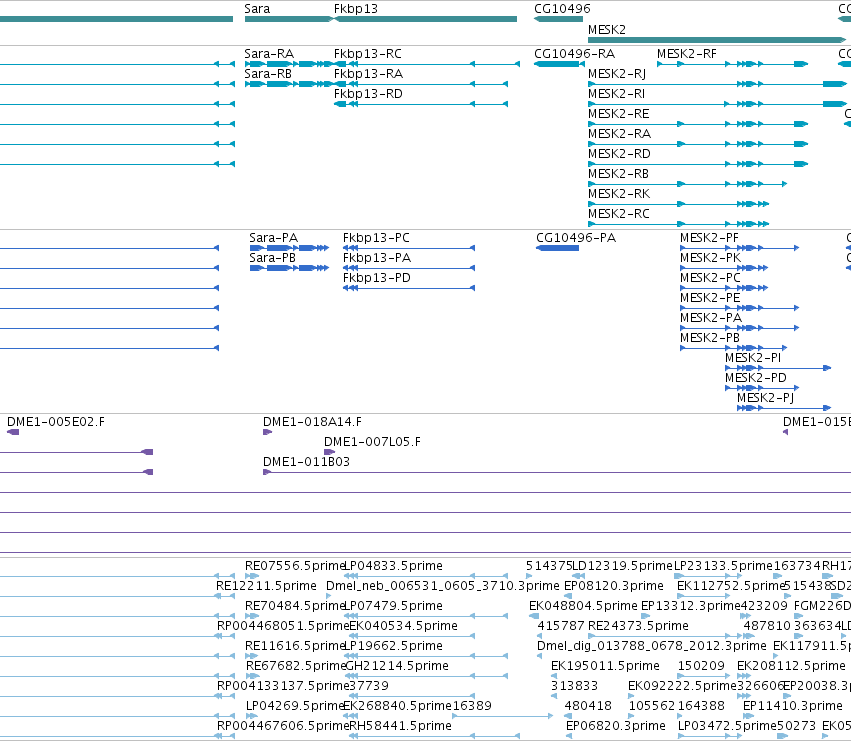This screenshot has width=851, height=741.
Task: Click protein MESK2-PF
Action: tap(709, 238)
